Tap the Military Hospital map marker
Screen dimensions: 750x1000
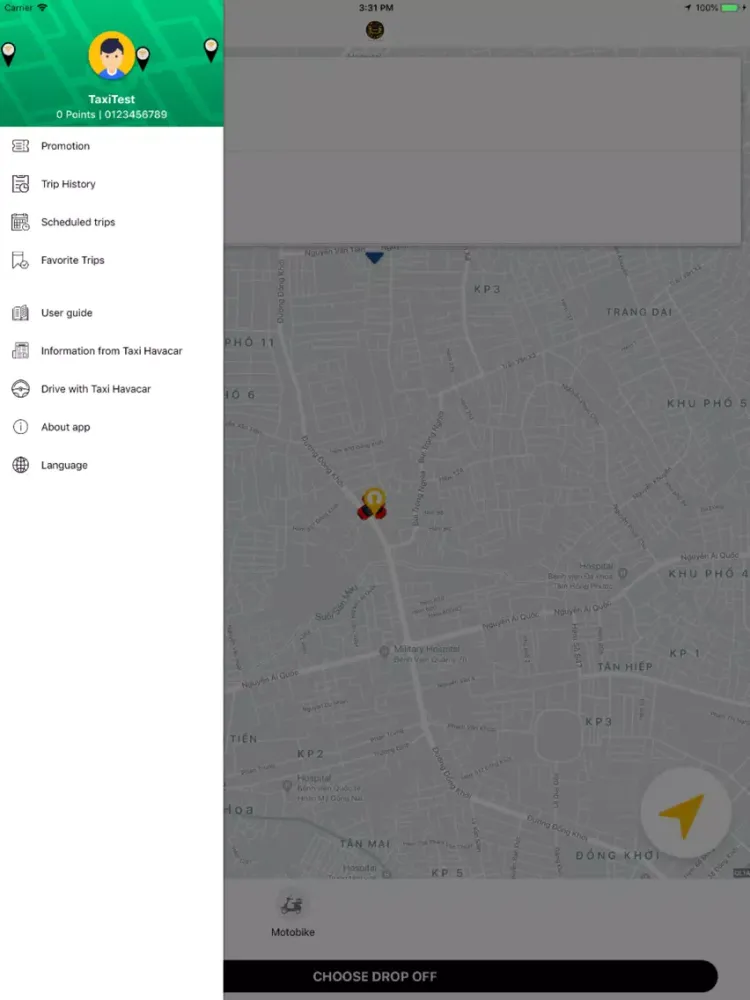384,651
